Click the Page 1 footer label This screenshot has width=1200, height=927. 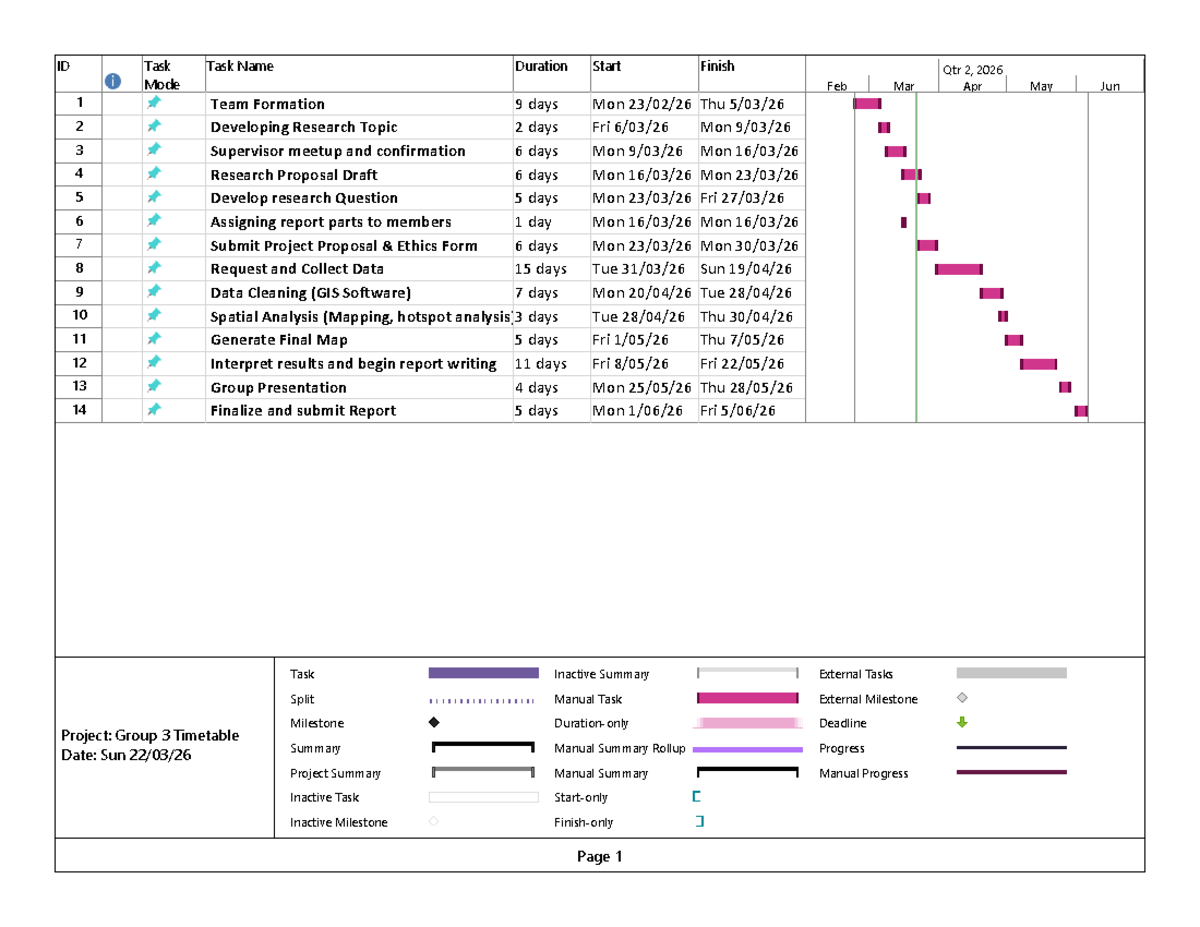(600, 857)
